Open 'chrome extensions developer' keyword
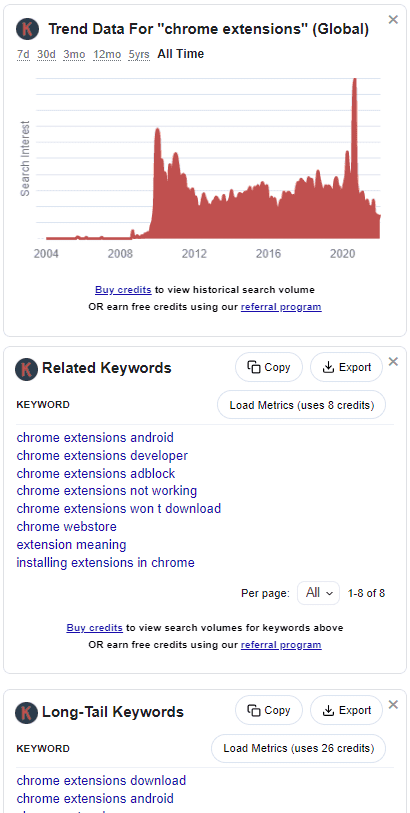 pos(102,456)
